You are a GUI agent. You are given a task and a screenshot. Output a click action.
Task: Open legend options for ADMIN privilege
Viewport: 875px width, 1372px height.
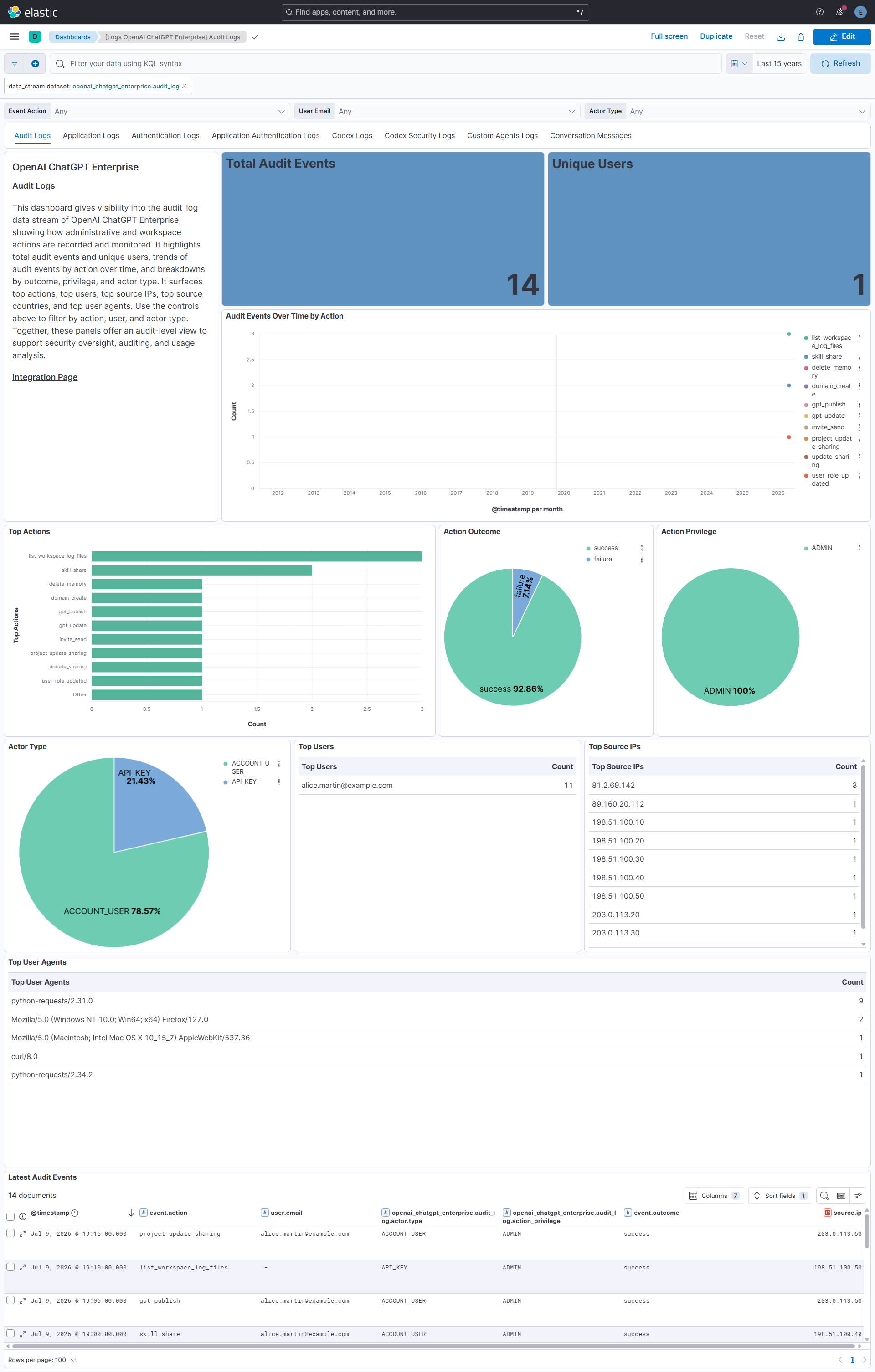click(x=859, y=548)
